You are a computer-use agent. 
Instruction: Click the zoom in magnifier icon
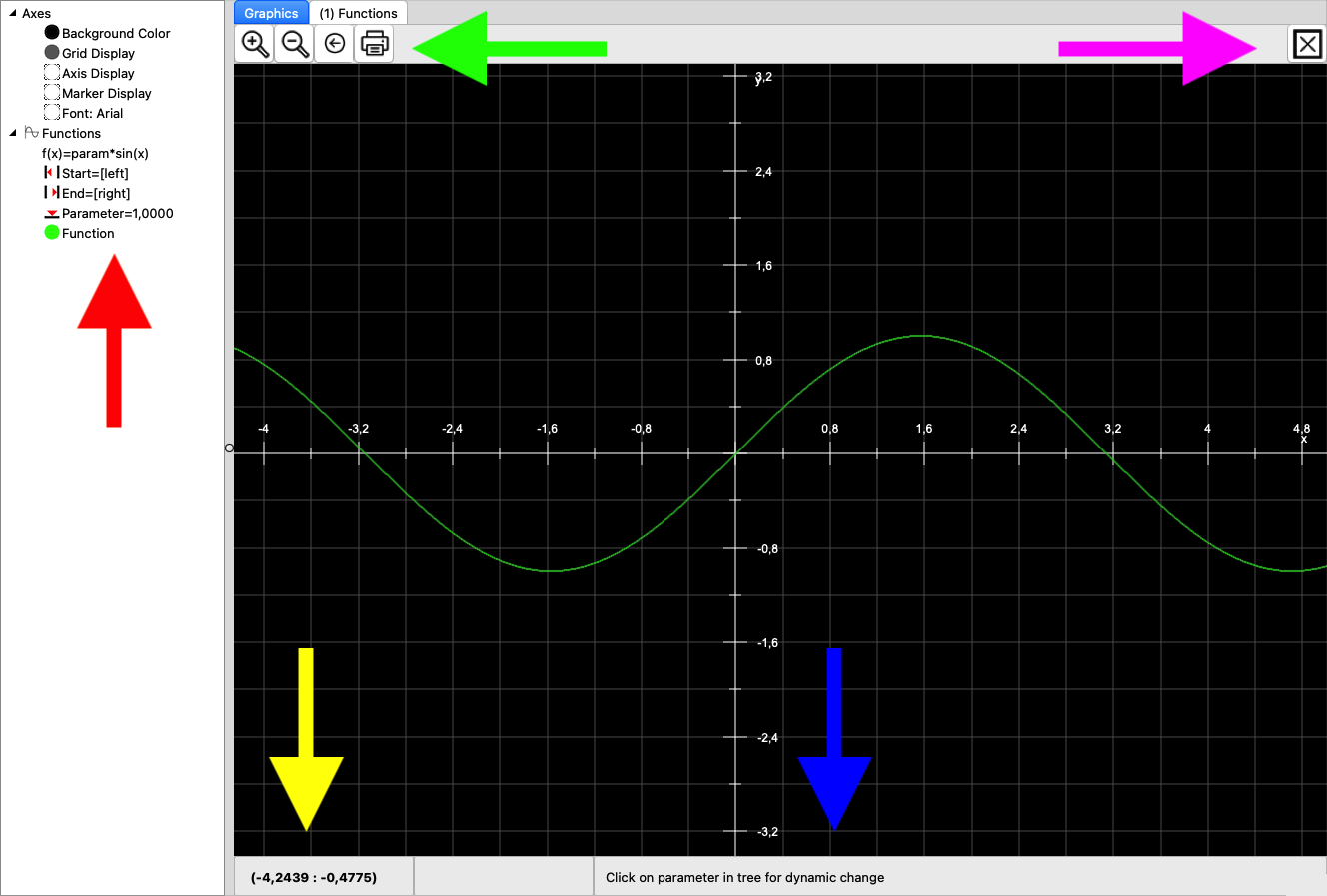click(x=256, y=44)
